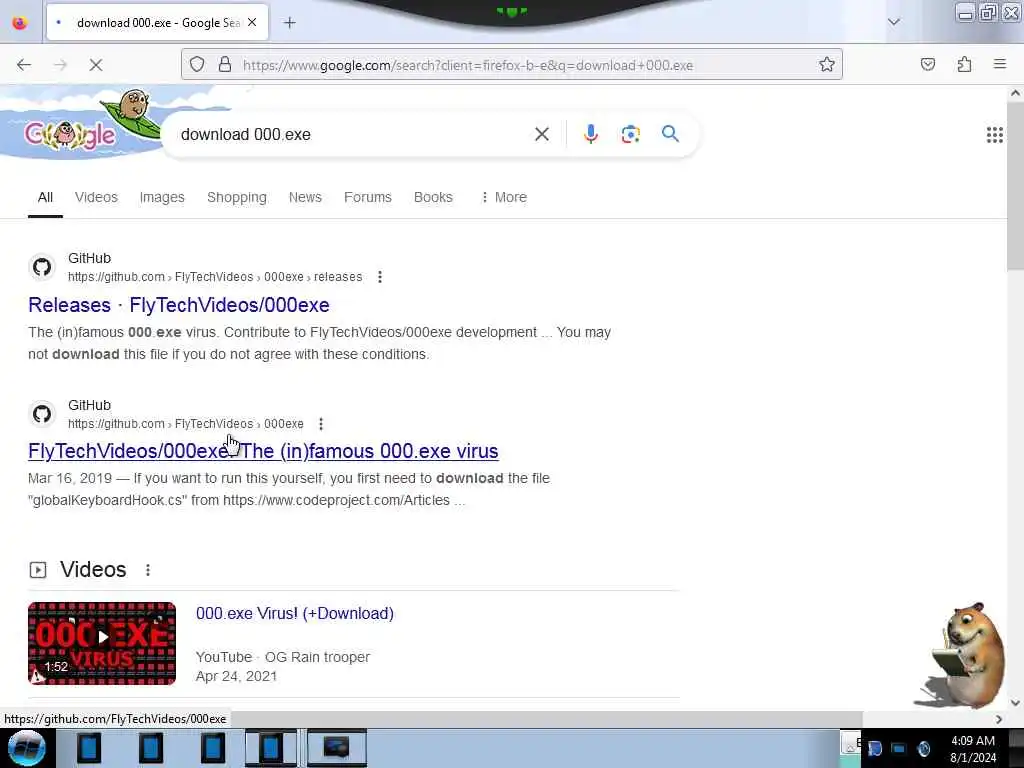
Task: Search by image with Google Lens
Action: point(630,135)
